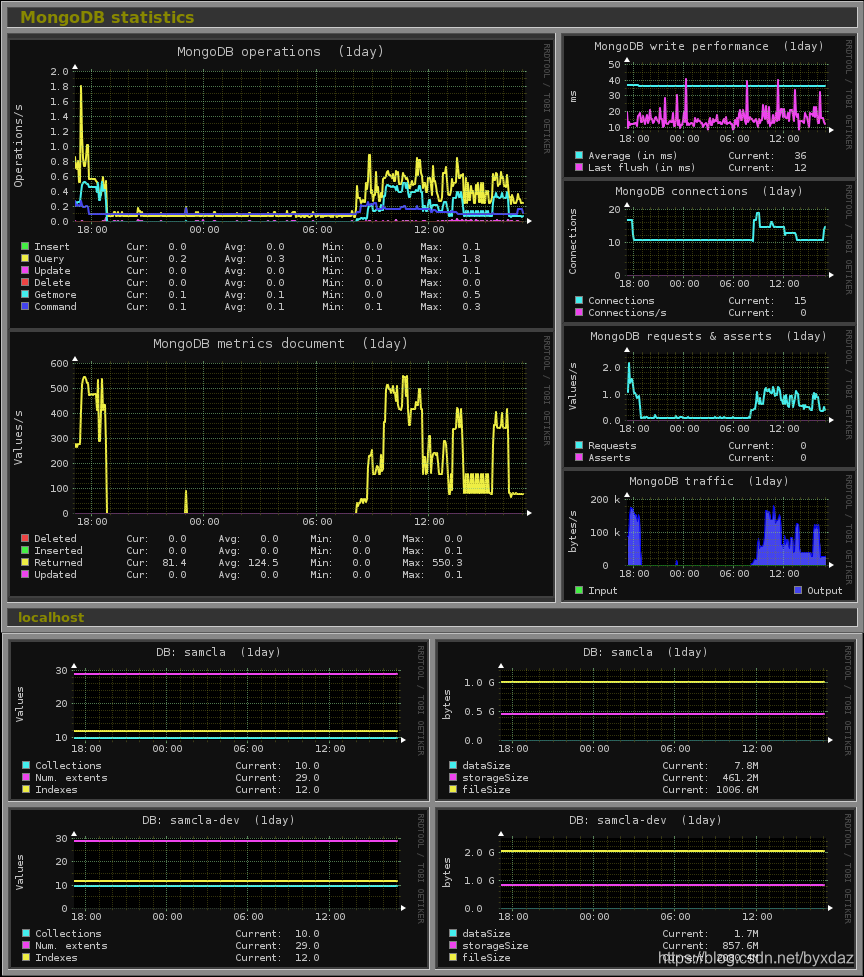Click the green Input legend swatch
This screenshot has width=864, height=977.
point(579,591)
